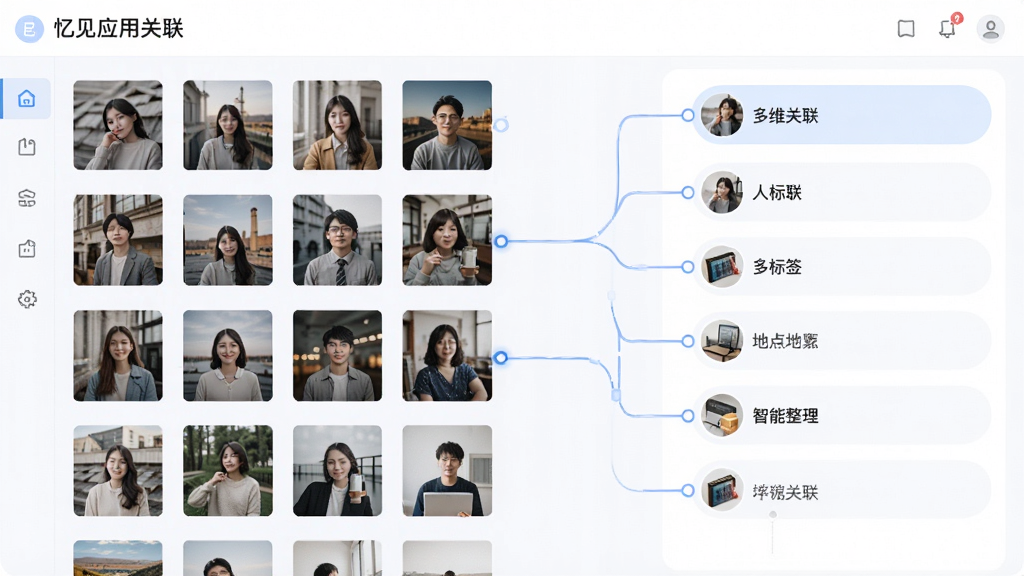This screenshot has height=576, width=1024.
Task: Open notifications via the bell icon
Action: point(948,29)
